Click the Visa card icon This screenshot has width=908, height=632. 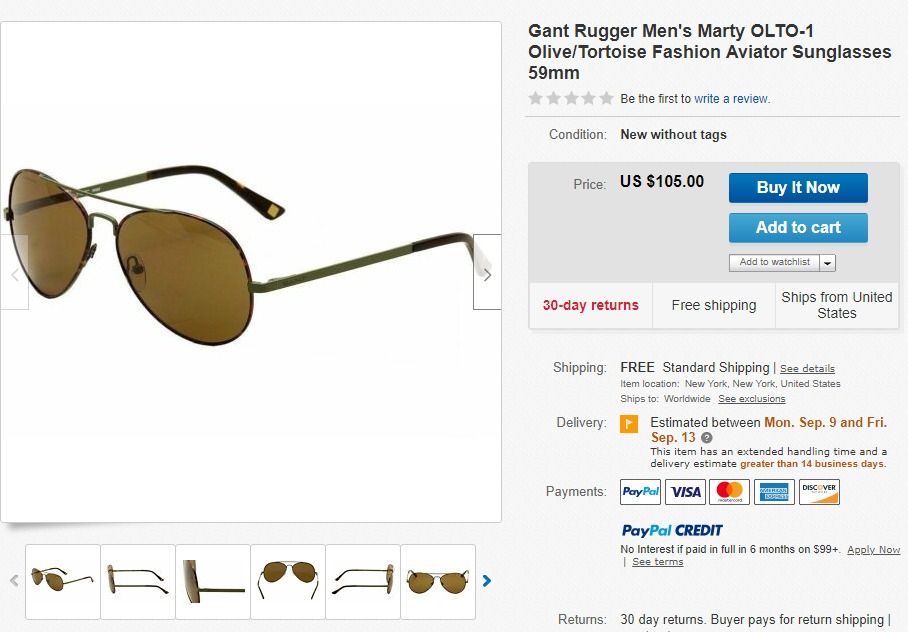[685, 491]
